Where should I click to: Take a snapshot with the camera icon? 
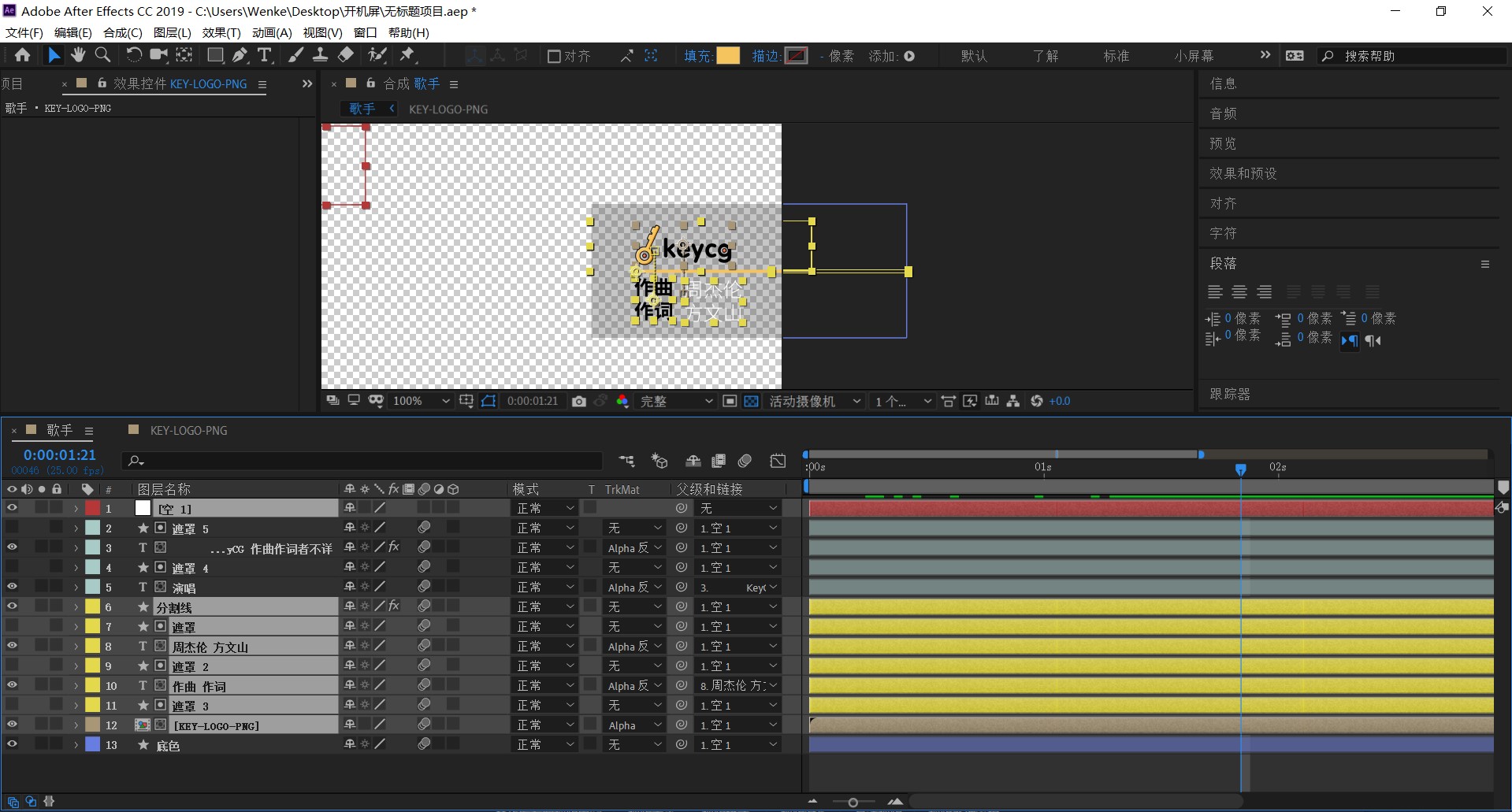click(x=579, y=402)
